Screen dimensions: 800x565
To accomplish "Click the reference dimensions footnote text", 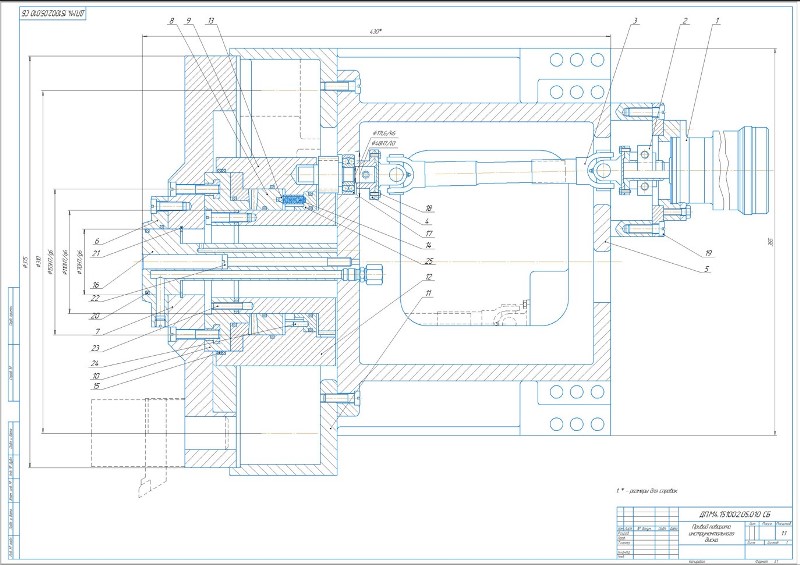I will click(x=647, y=490).
